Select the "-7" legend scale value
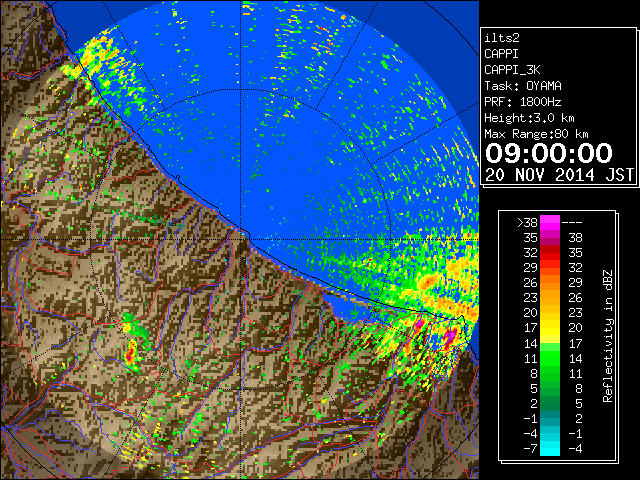 click(x=530, y=448)
